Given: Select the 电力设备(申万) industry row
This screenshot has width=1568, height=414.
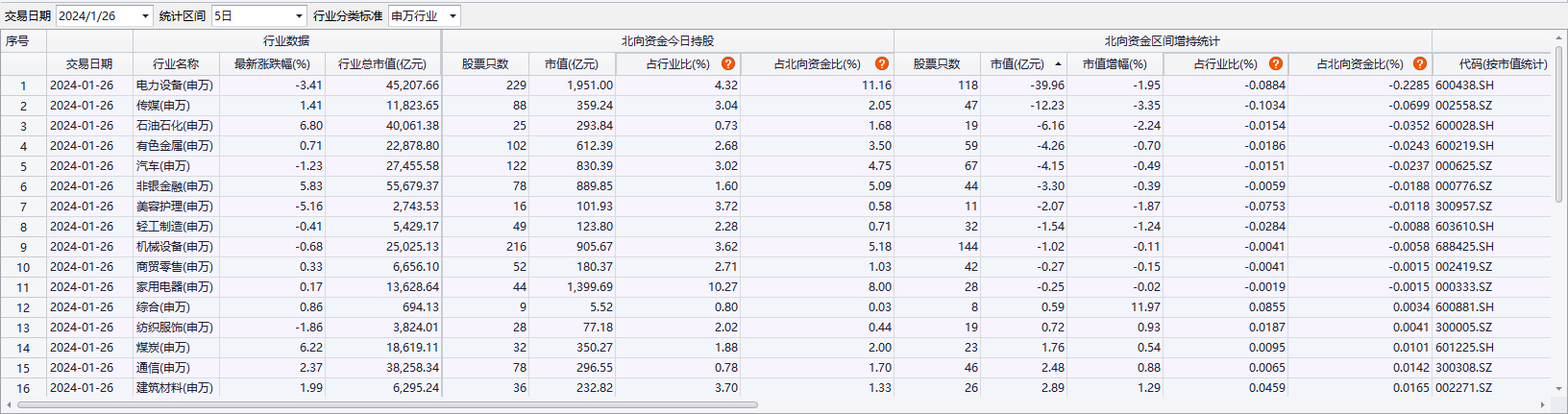Looking at the screenshot, I should [175, 85].
